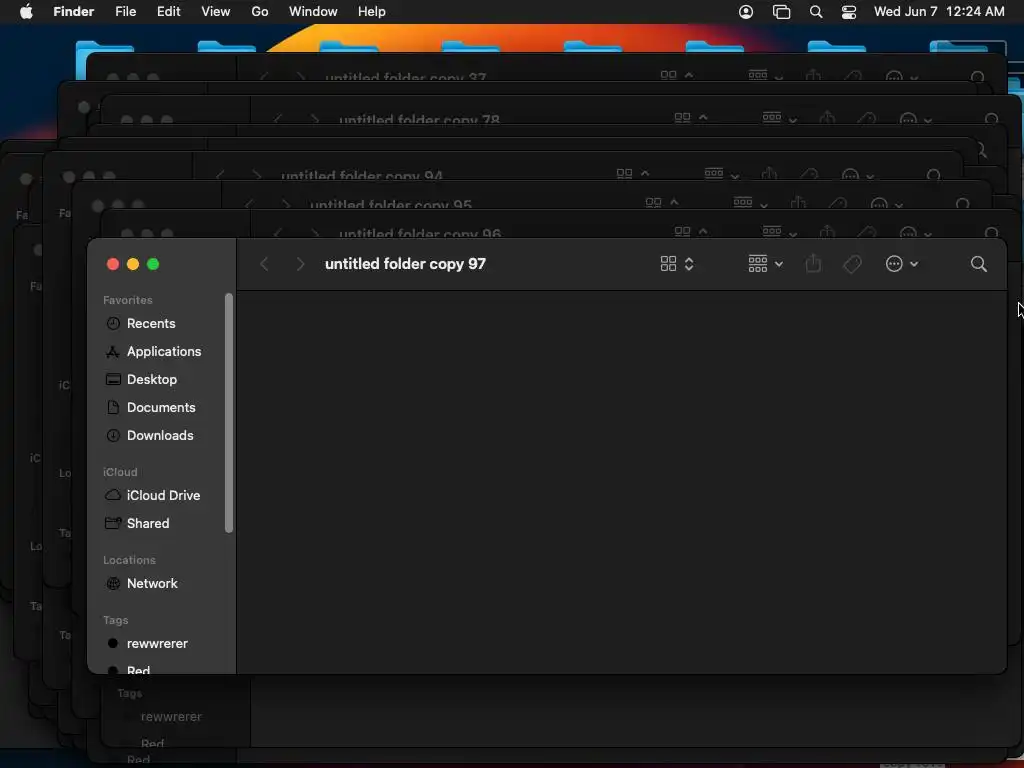The image size is (1024, 768).
Task: Switch view mode in copy 96 window
Action: pos(690,232)
